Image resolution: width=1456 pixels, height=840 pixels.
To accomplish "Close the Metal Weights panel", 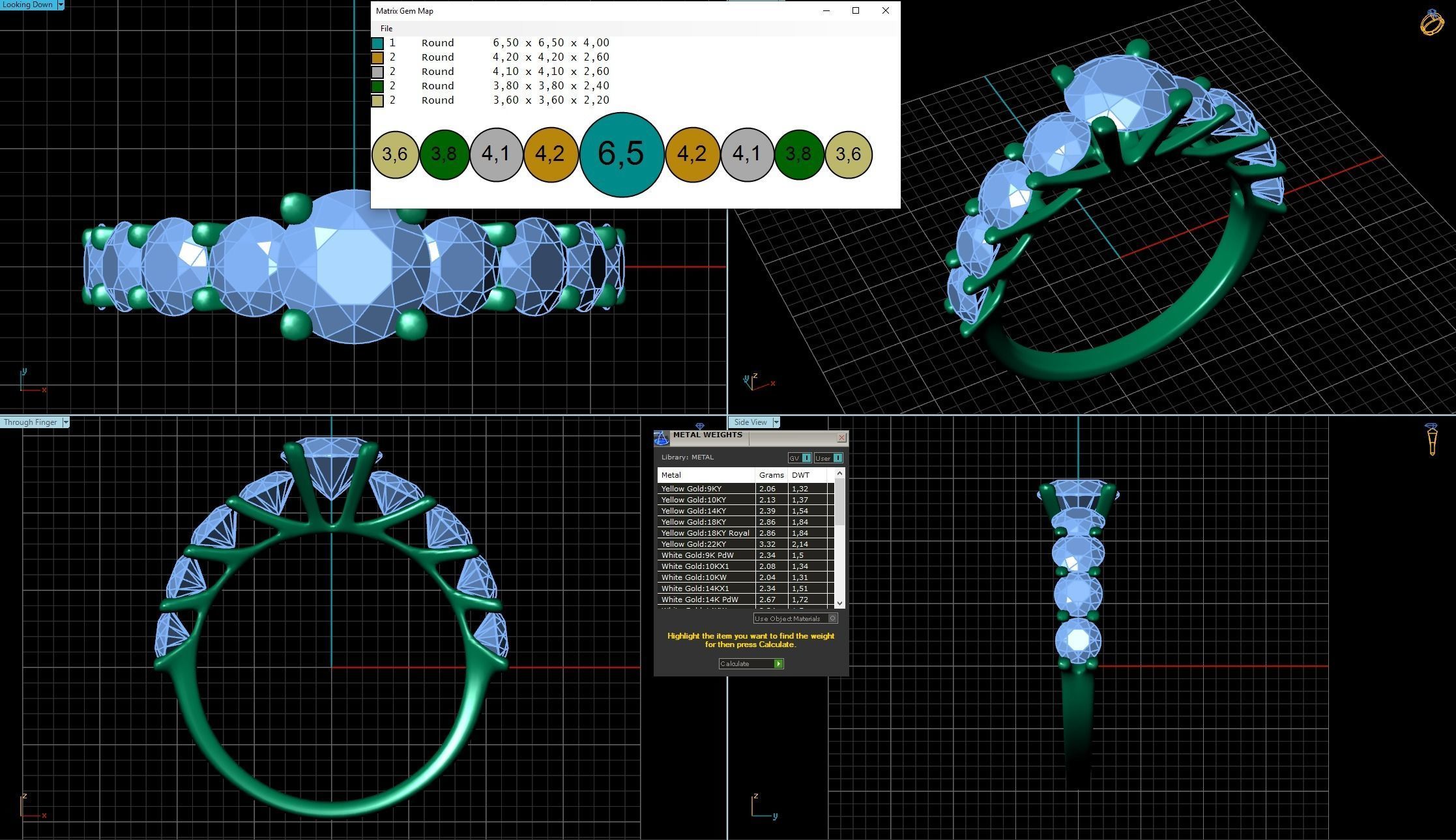I will (x=841, y=438).
